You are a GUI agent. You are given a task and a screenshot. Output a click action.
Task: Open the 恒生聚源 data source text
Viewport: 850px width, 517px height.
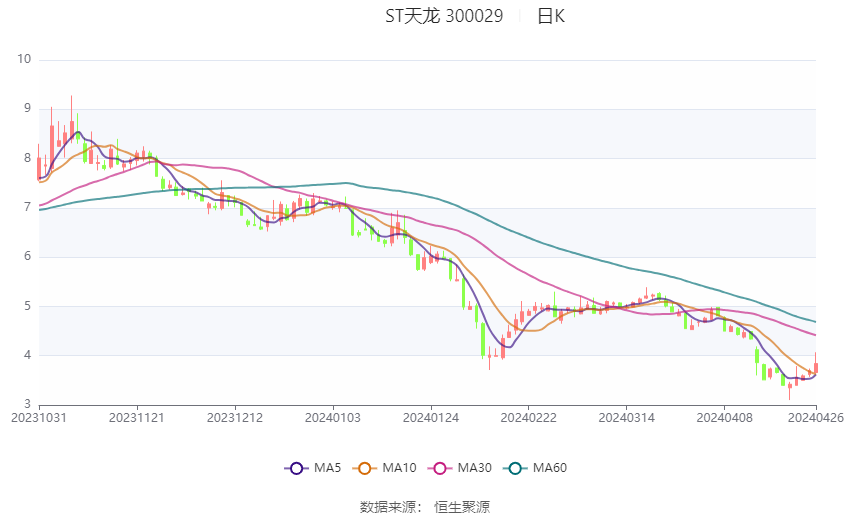coord(462,507)
